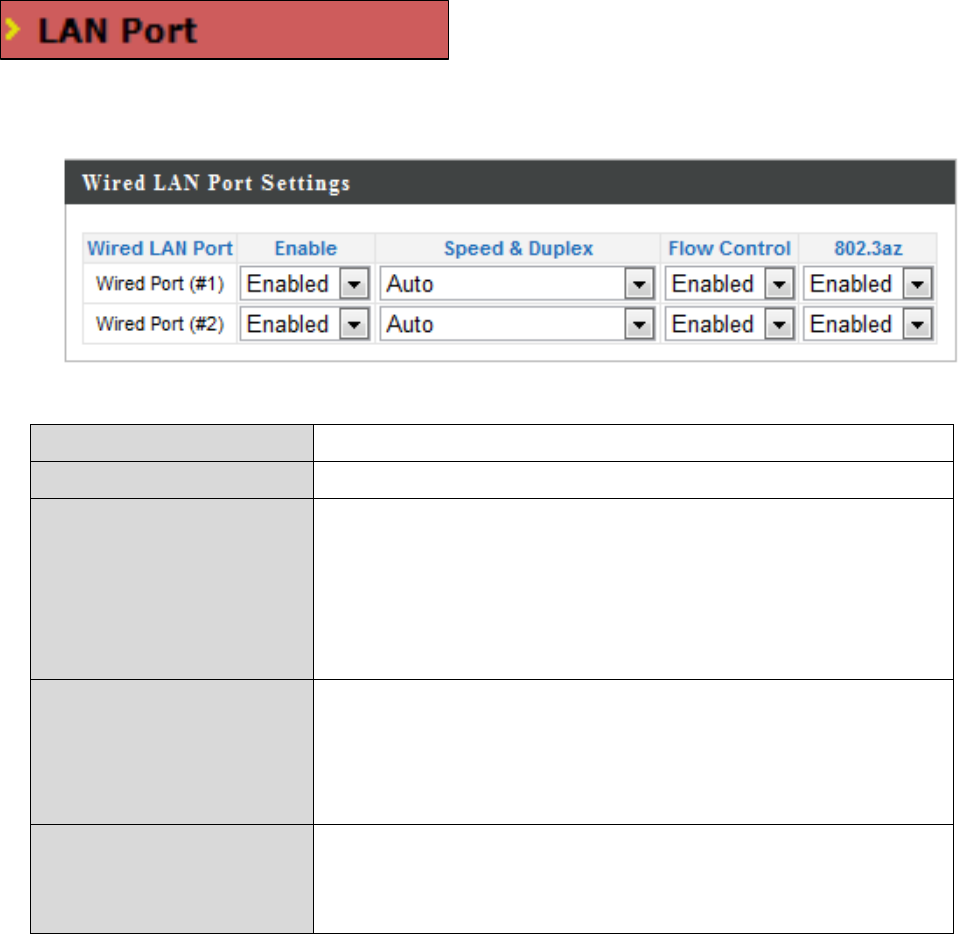This screenshot has height=934, width=966.
Task: Open Flow Control dropdown for Wired Port #1
Action: click(x=779, y=284)
